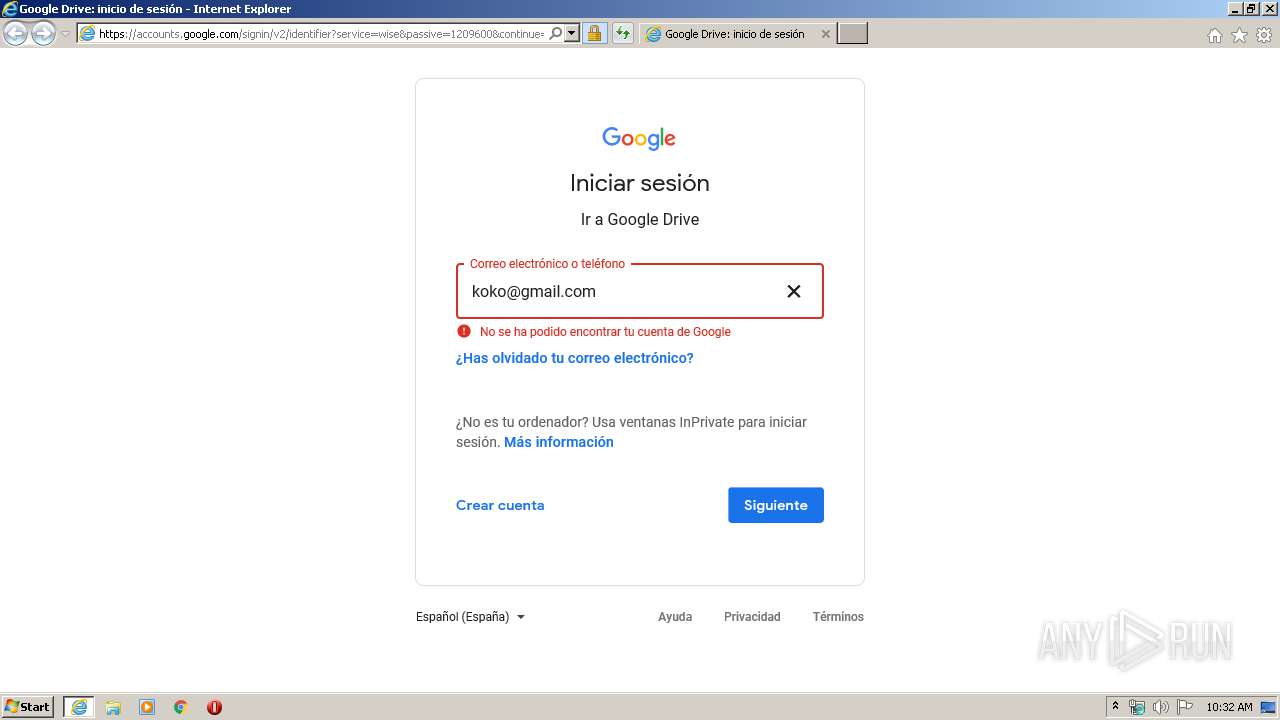Click the Iniciar sesión heading text
This screenshot has height=720, width=1280.
click(x=640, y=183)
